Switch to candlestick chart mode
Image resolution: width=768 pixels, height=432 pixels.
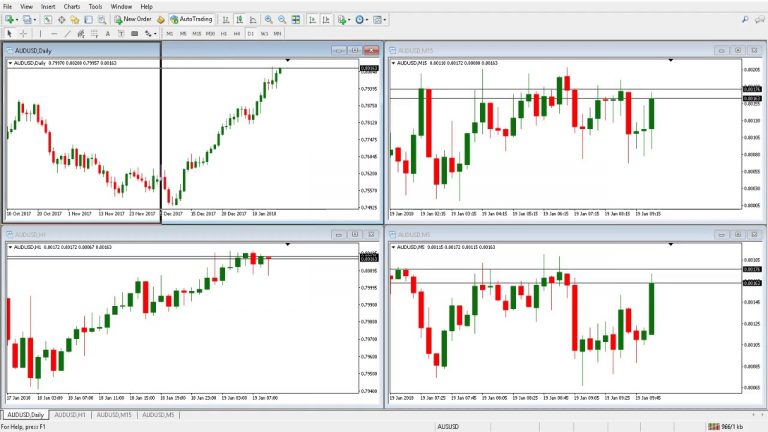(x=238, y=19)
